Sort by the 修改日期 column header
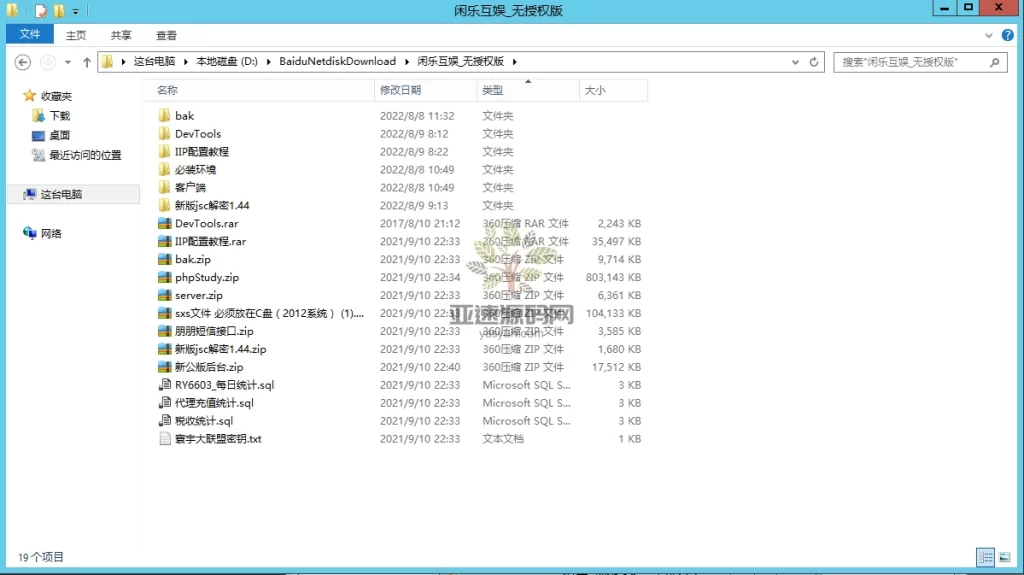1024x575 pixels. tap(426, 90)
